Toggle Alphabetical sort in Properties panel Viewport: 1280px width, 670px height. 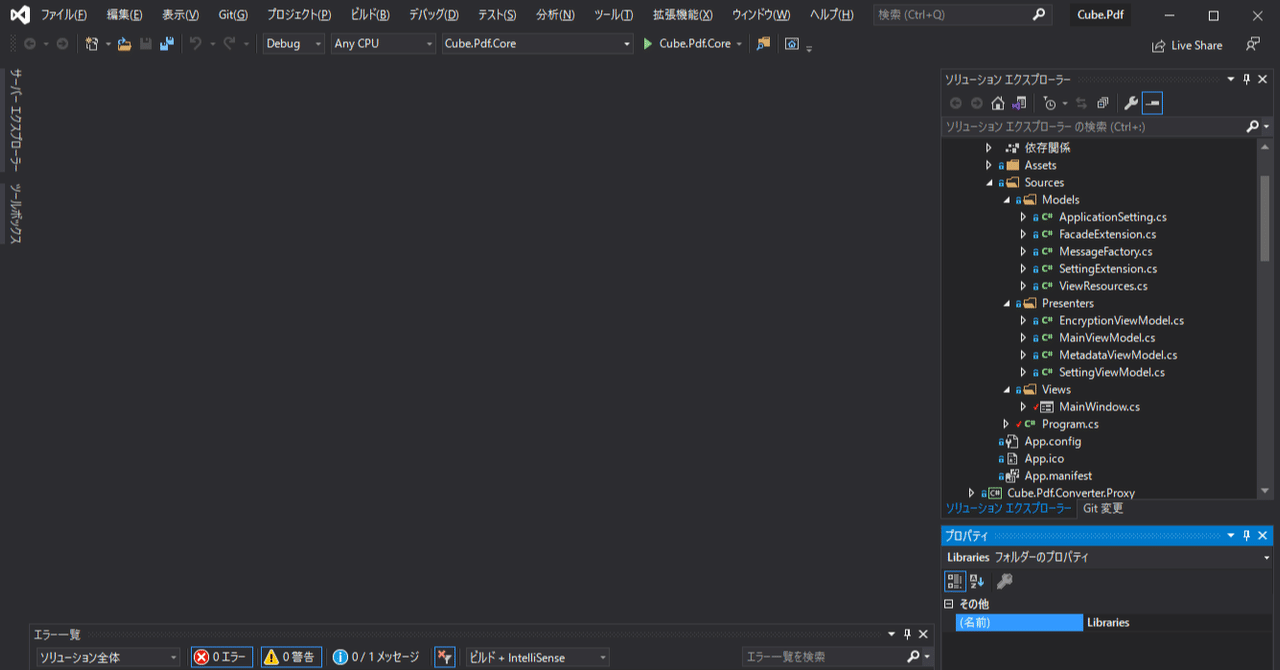977,581
